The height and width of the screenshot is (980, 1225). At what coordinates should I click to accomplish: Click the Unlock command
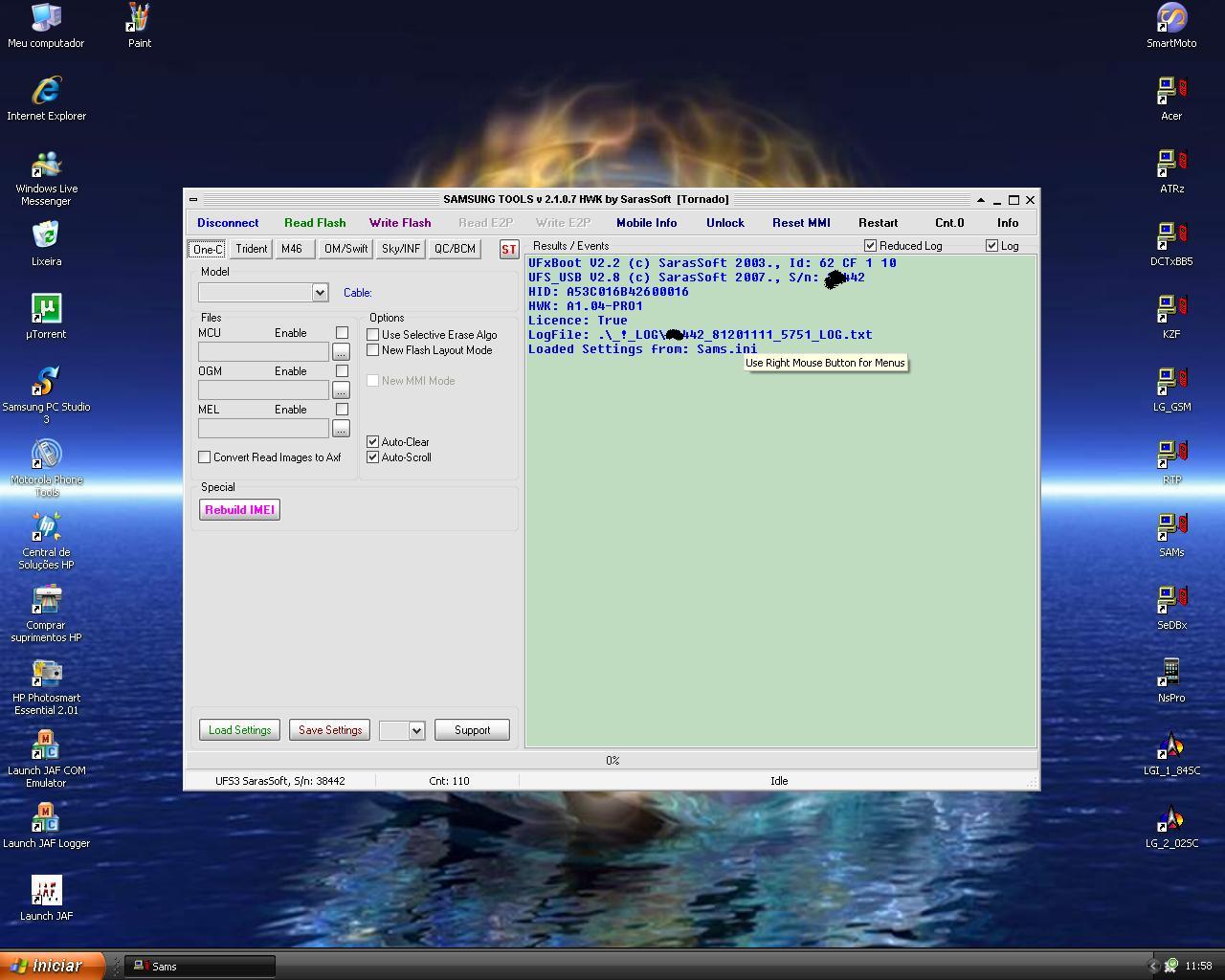tap(724, 223)
